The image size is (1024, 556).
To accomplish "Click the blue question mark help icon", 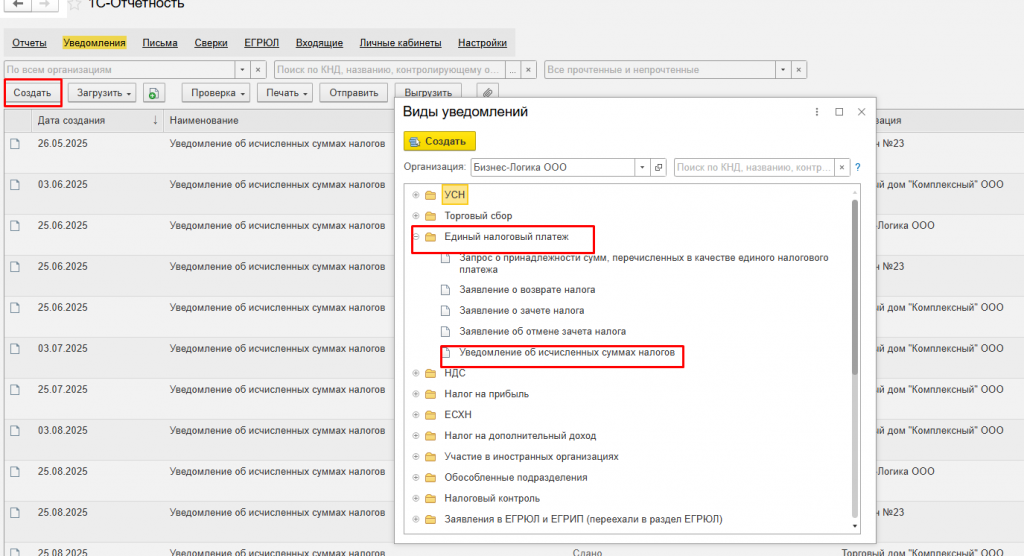I will (857, 167).
